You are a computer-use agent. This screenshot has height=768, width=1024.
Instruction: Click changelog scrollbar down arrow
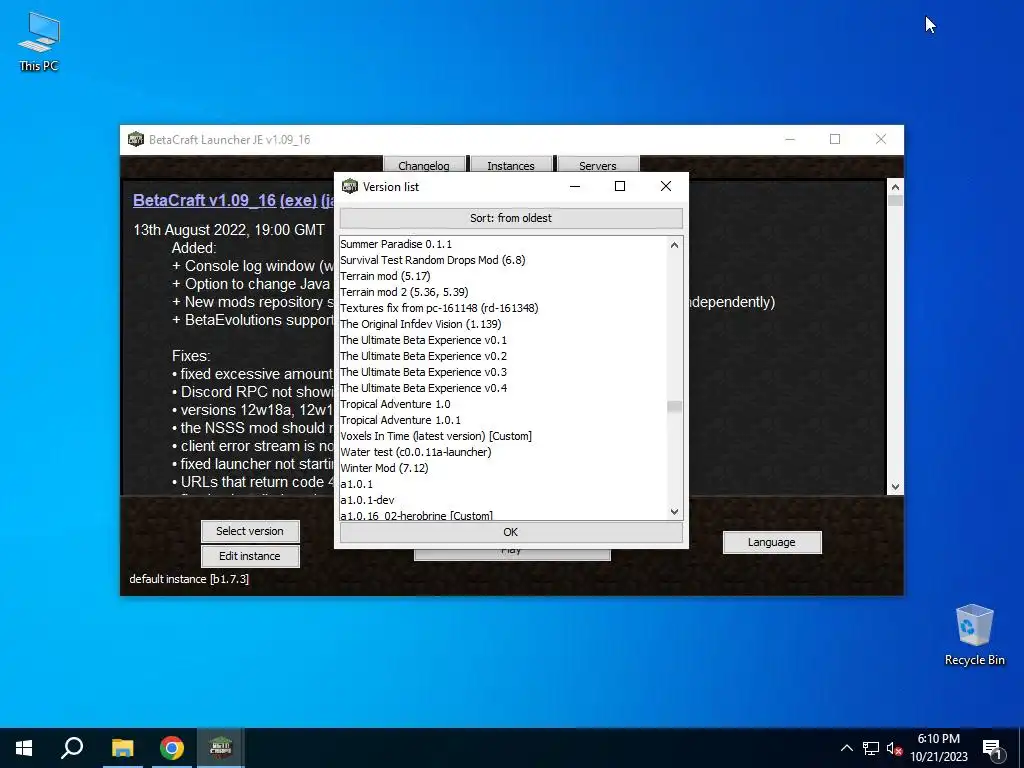[895, 487]
